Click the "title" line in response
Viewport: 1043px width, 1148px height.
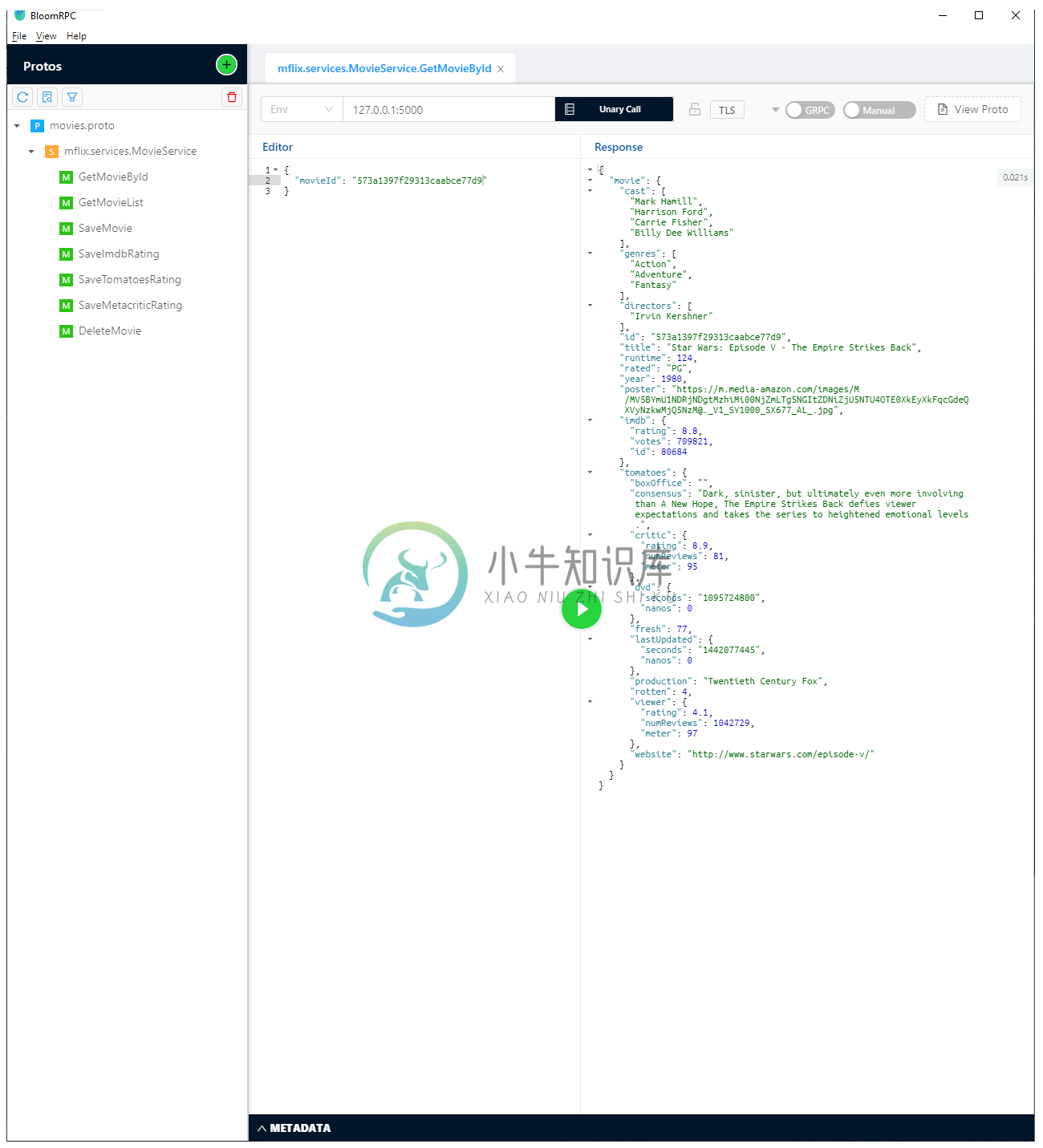pos(770,347)
